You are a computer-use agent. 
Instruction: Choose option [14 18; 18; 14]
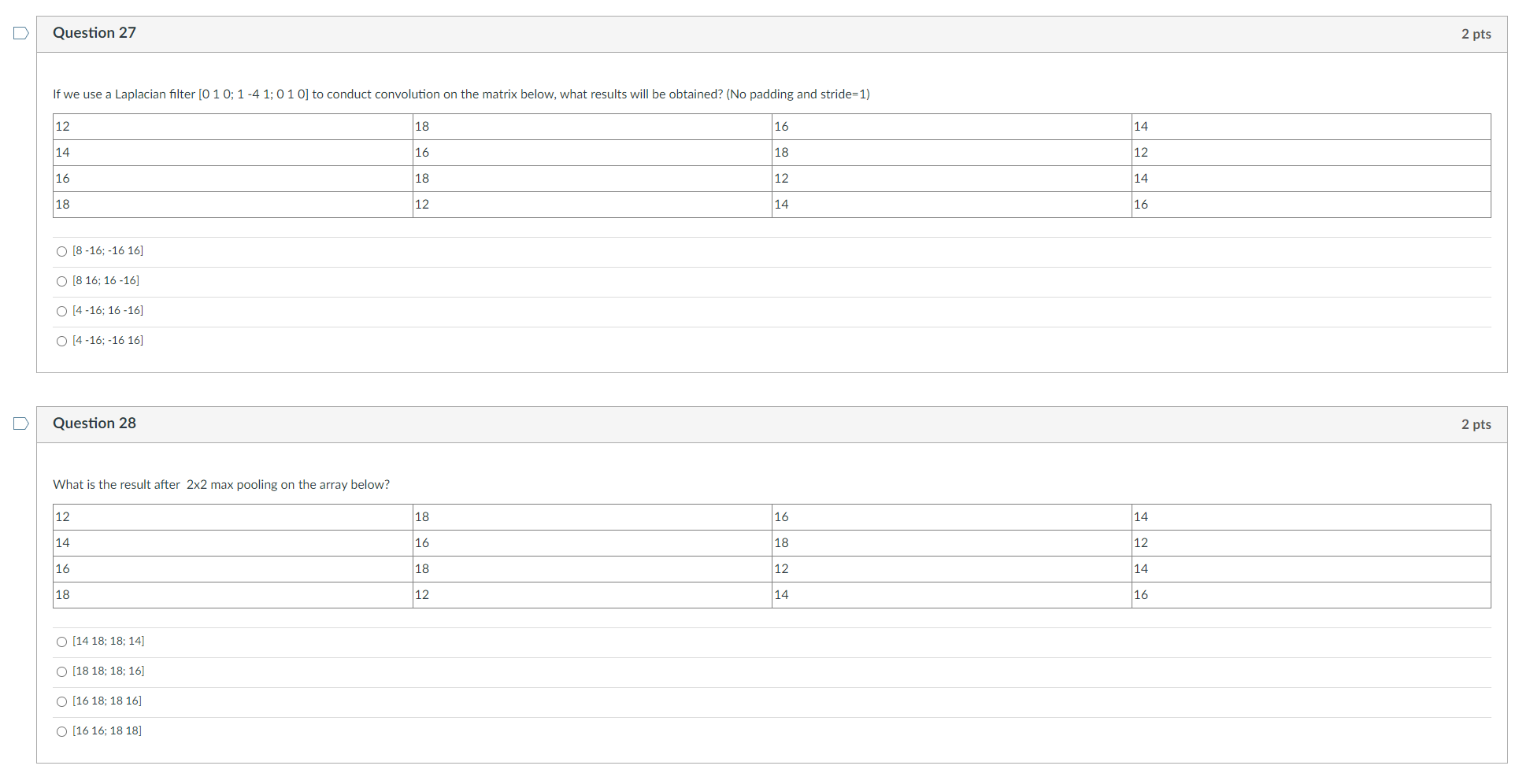click(61, 642)
